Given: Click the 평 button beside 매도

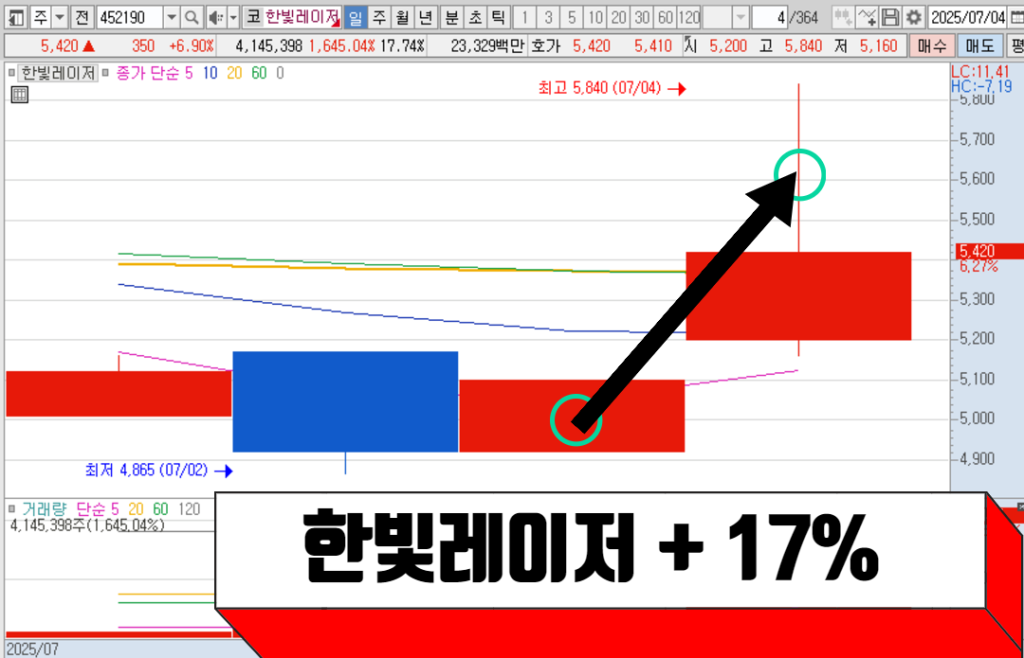Looking at the screenshot, I should (x=1016, y=46).
